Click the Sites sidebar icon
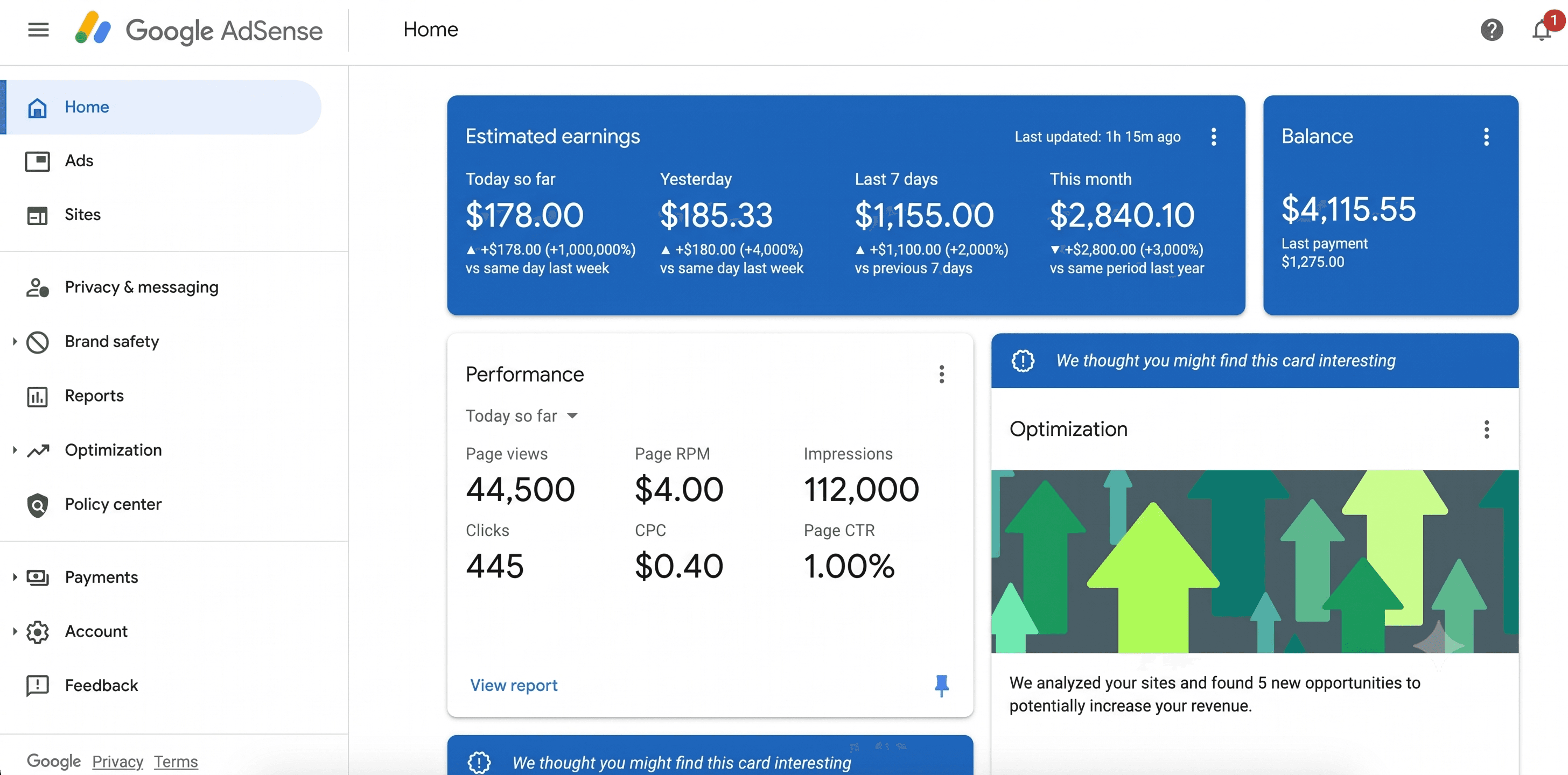The image size is (1568, 775). coord(38,215)
